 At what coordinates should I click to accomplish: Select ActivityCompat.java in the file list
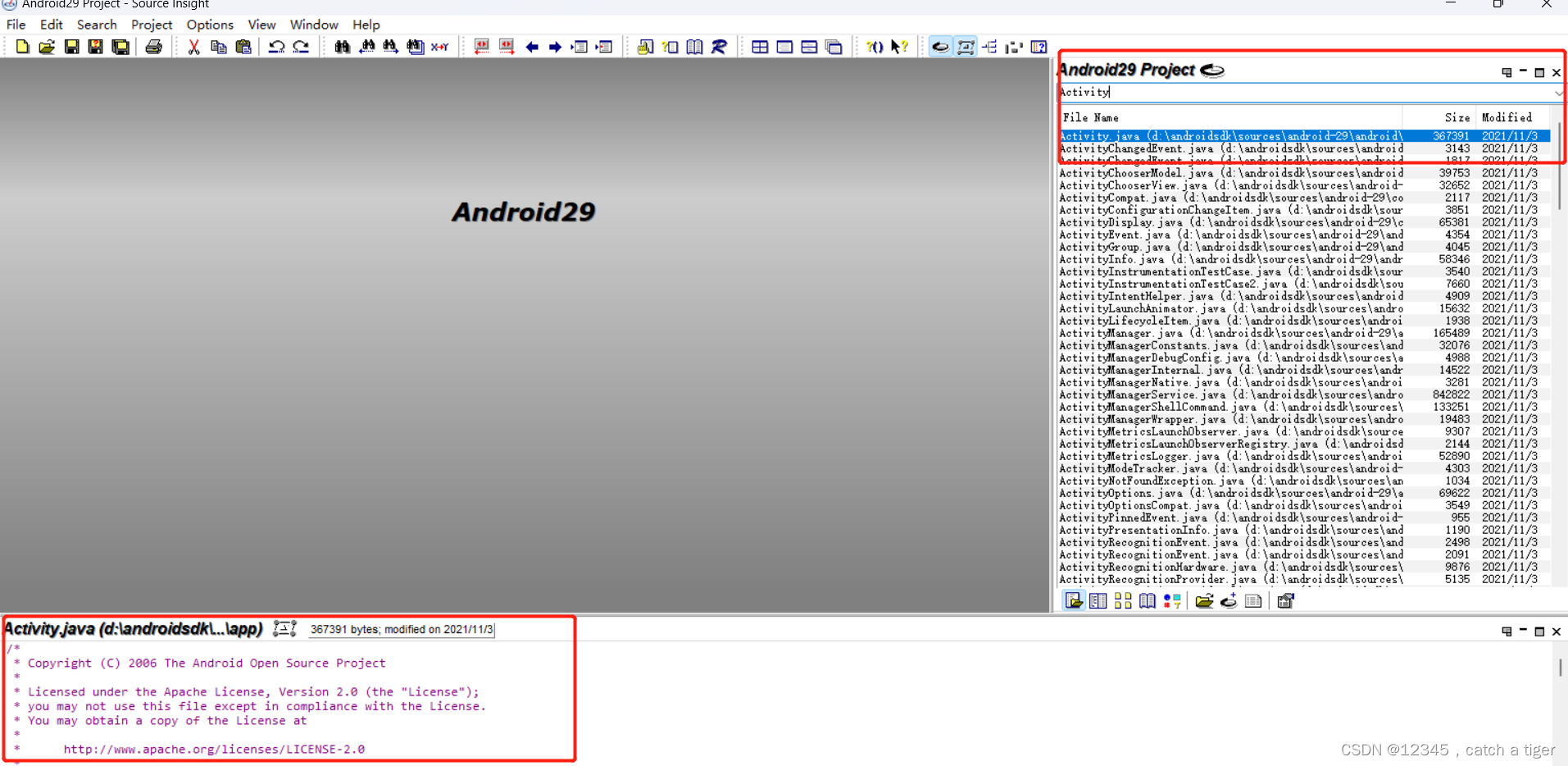tap(1304, 198)
